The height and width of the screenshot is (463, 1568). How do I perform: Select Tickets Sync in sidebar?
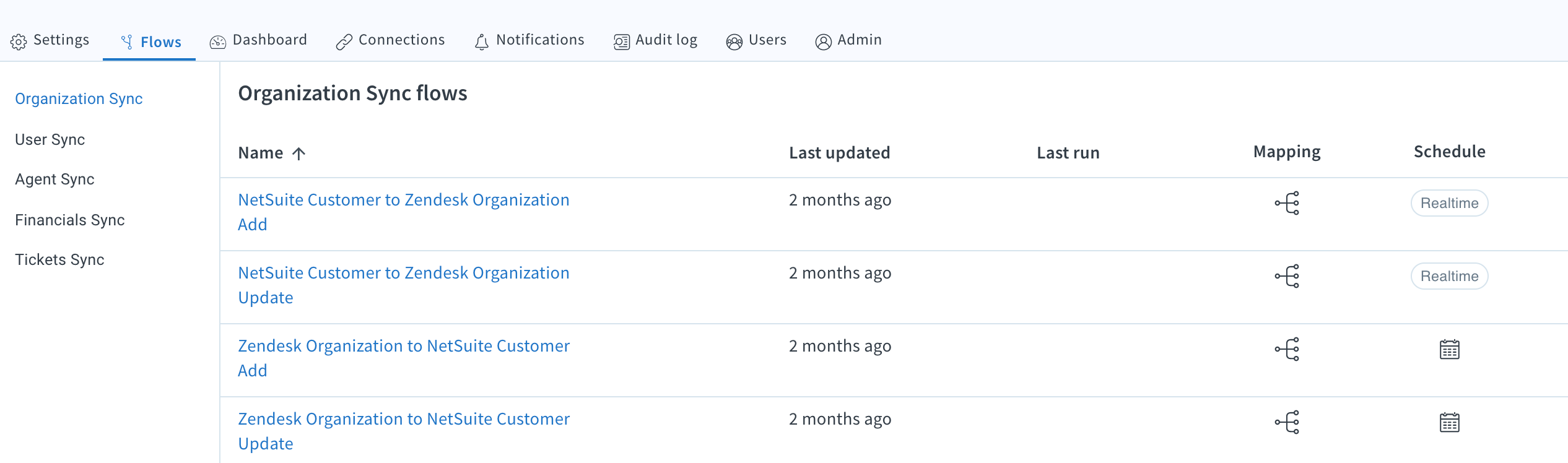59,260
